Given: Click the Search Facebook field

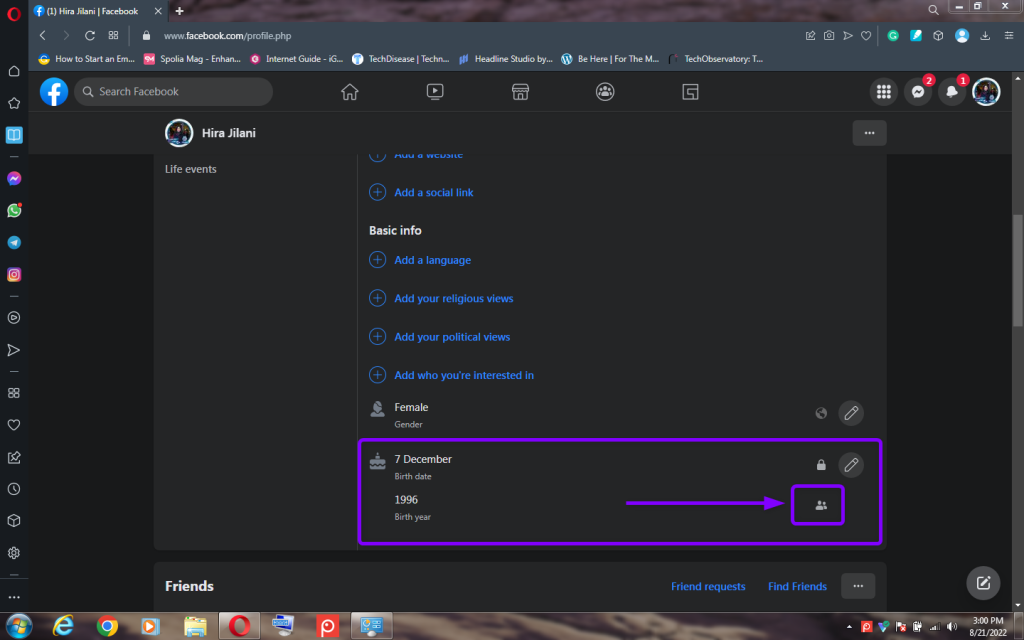Looking at the screenshot, I should (x=180, y=92).
